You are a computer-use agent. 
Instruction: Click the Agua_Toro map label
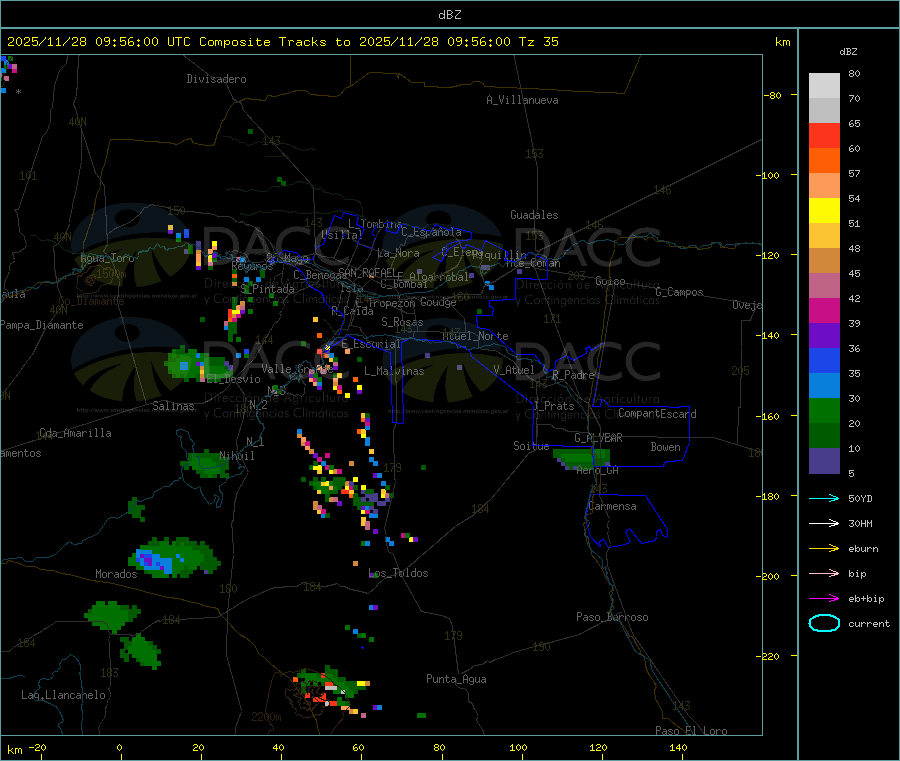click(x=107, y=258)
